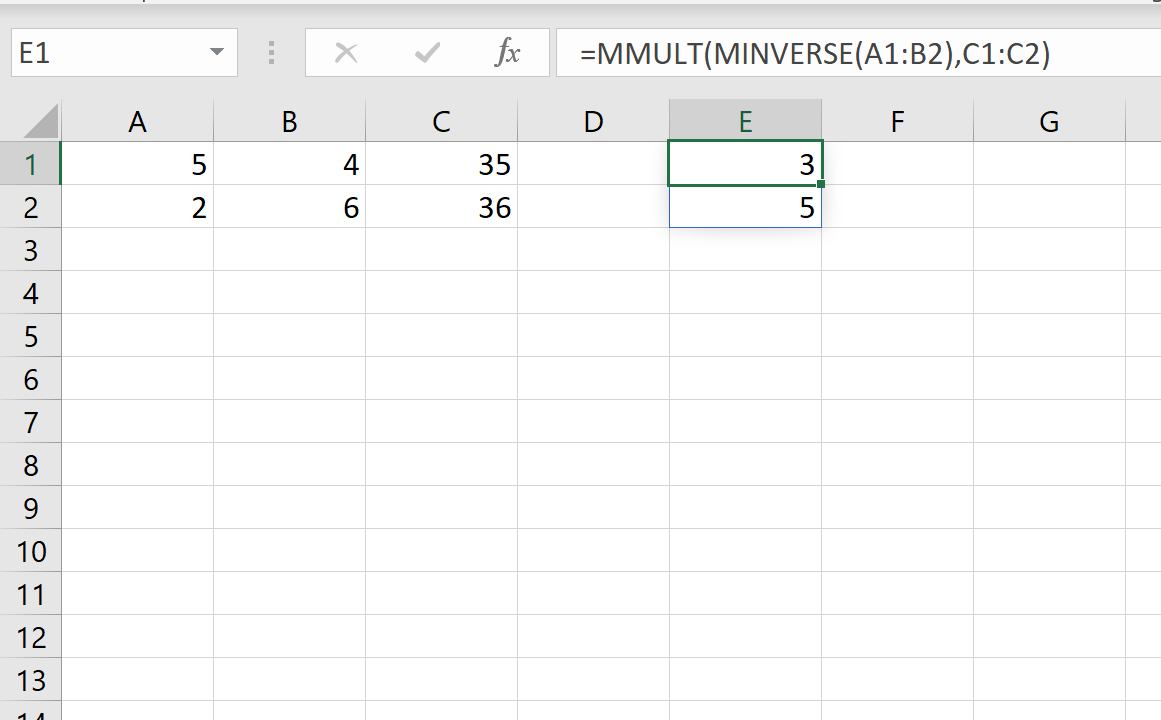The image size is (1161, 720).
Task: Click the Enter checkmark icon in formula bar
Action: coord(428,53)
